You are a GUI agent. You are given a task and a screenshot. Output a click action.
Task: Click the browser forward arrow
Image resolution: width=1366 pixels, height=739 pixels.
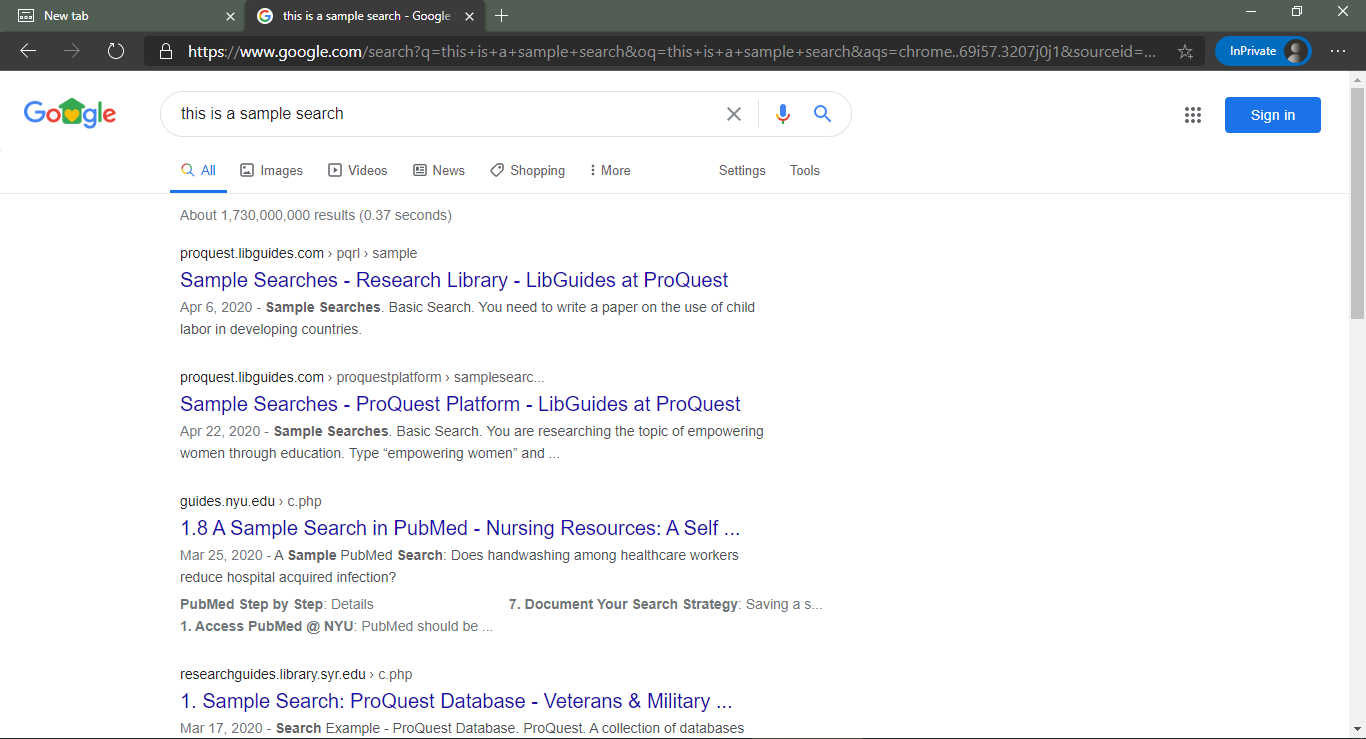click(x=72, y=51)
